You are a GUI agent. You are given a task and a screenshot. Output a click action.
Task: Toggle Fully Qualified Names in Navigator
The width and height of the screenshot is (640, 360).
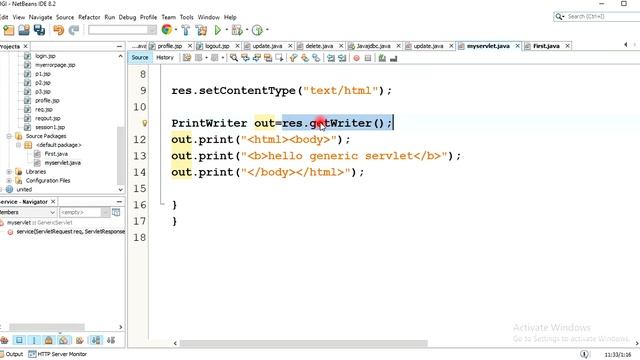[x=80, y=340]
